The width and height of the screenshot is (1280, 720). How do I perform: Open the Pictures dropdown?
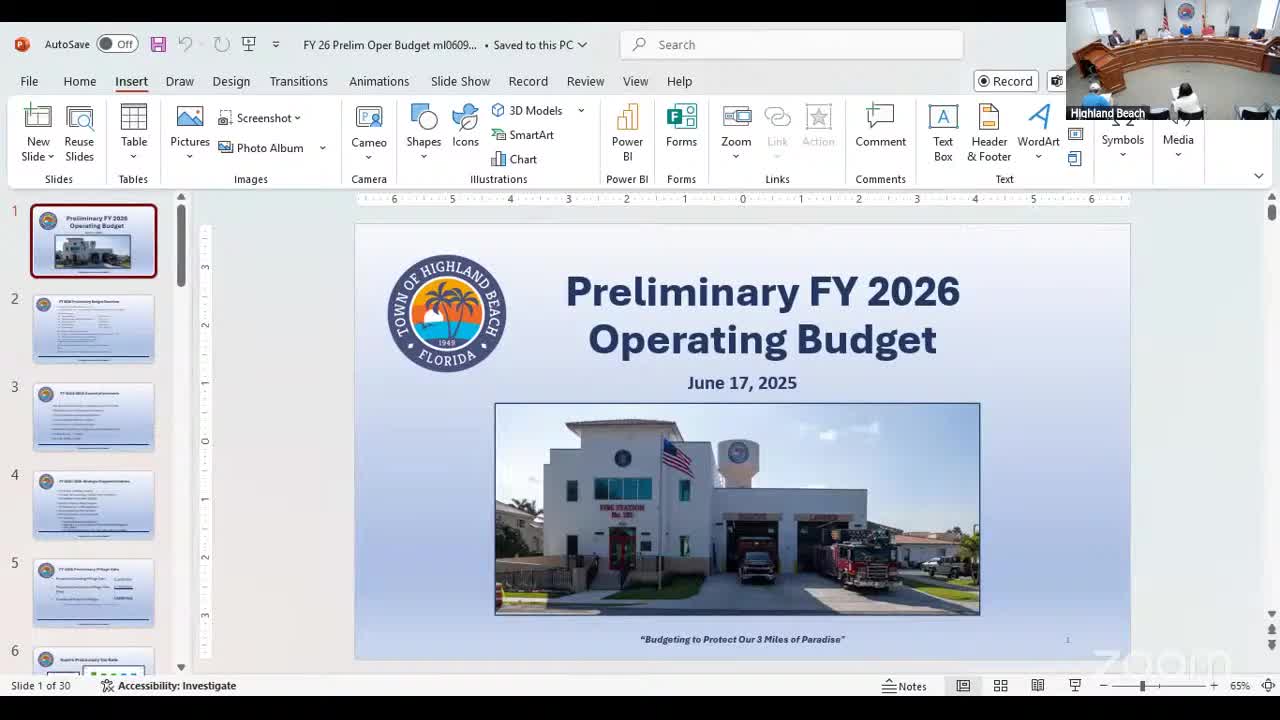[x=189, y=156]
